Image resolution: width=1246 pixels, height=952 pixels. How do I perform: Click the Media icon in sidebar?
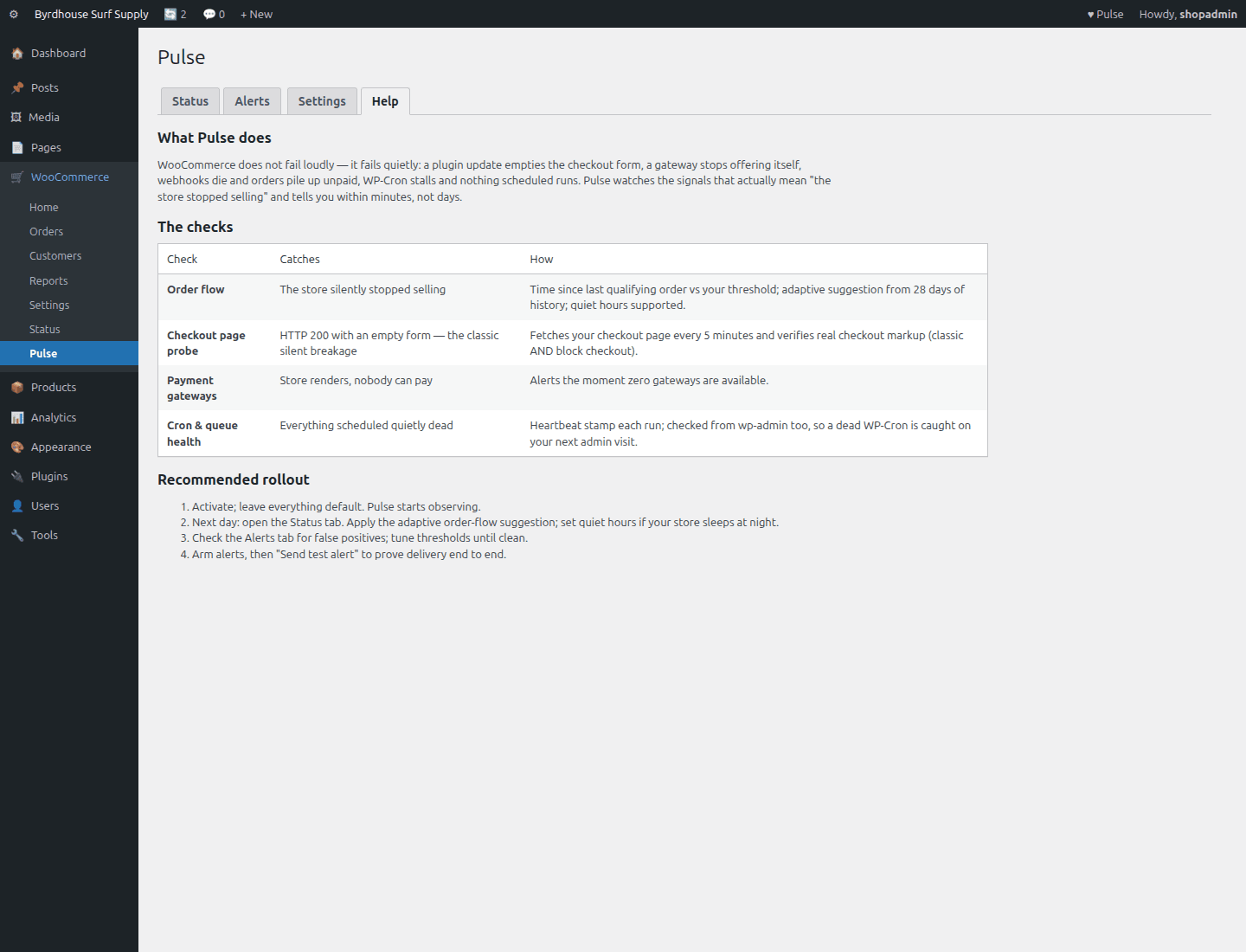coord(16,118)
